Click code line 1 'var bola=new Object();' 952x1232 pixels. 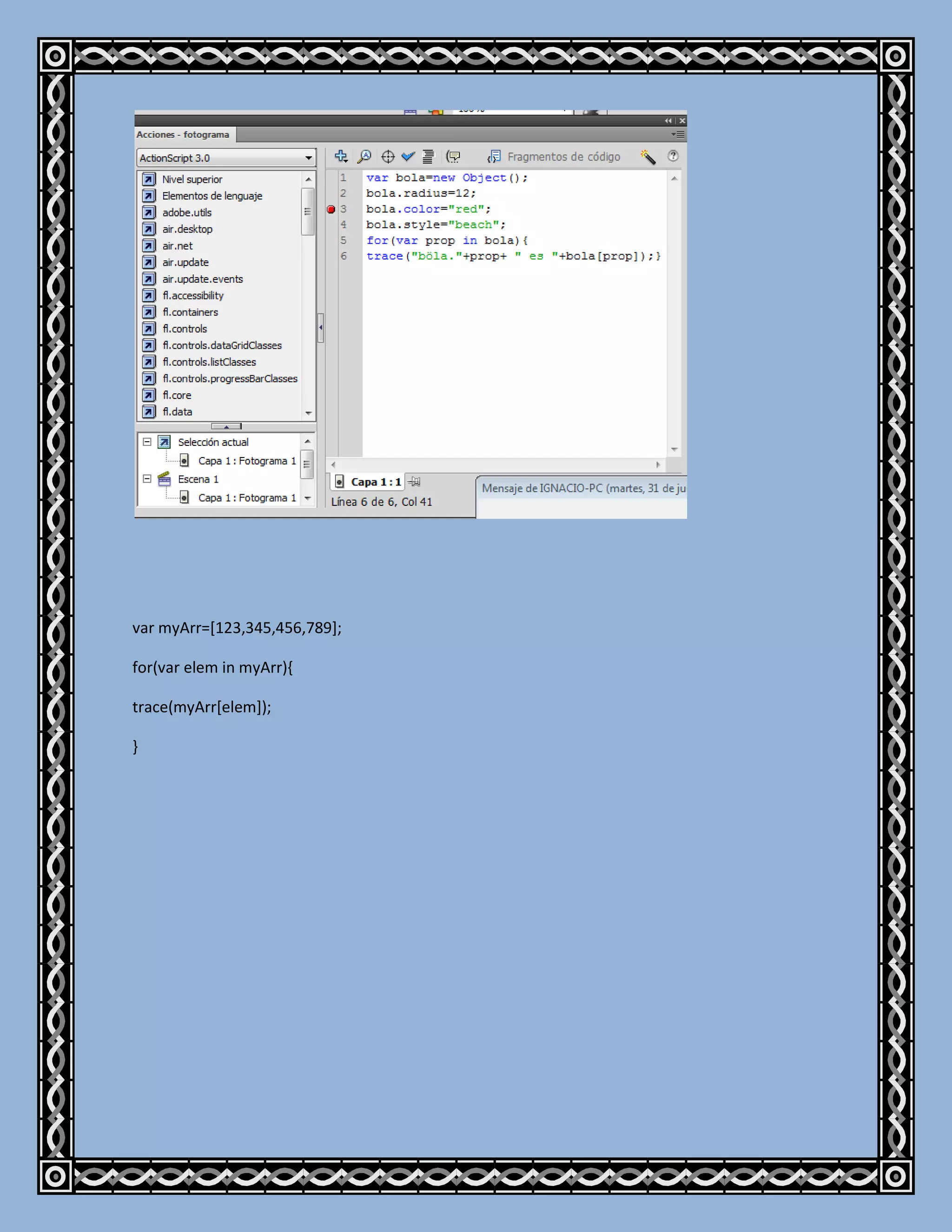click(447, 178)
